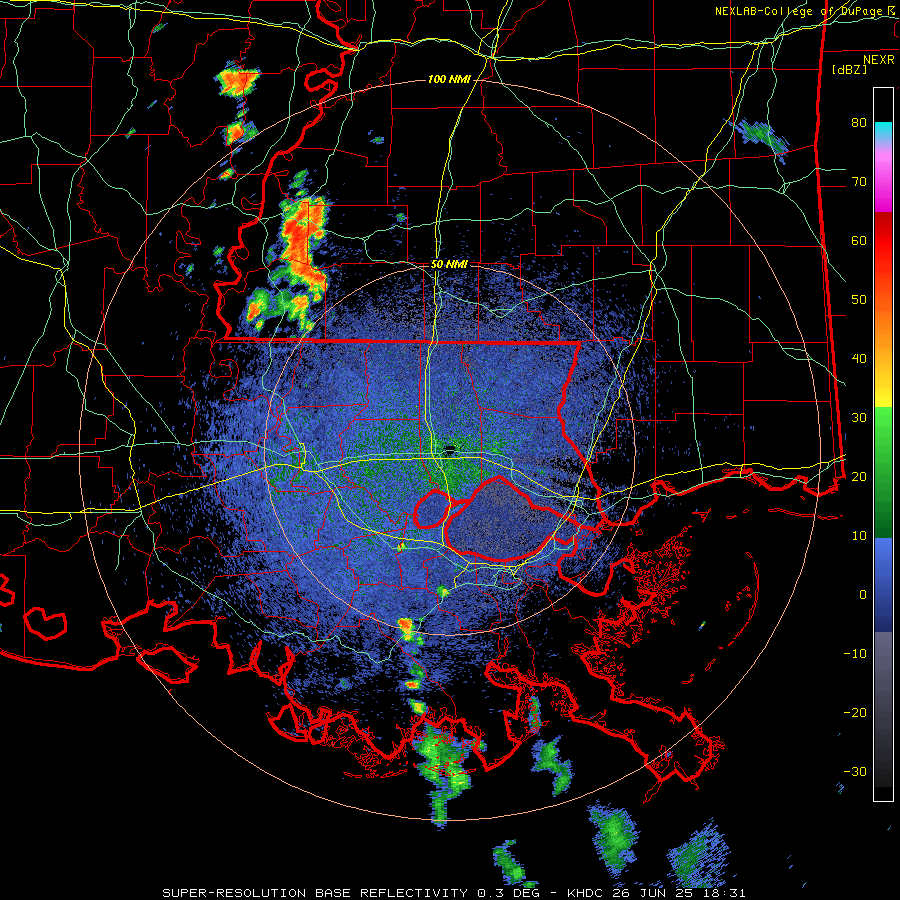This screenshot has height=900, width=900.
Task: Click the 10 value on the dBZ scale
Action: [859, 536]
